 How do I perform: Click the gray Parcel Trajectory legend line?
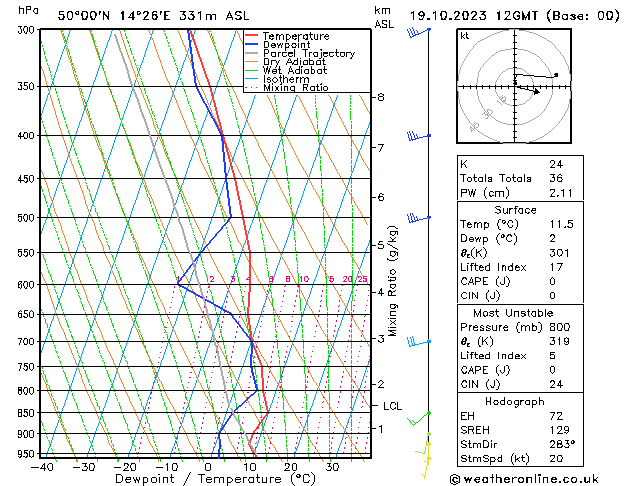pyautogui.click(x=251, y=53)
